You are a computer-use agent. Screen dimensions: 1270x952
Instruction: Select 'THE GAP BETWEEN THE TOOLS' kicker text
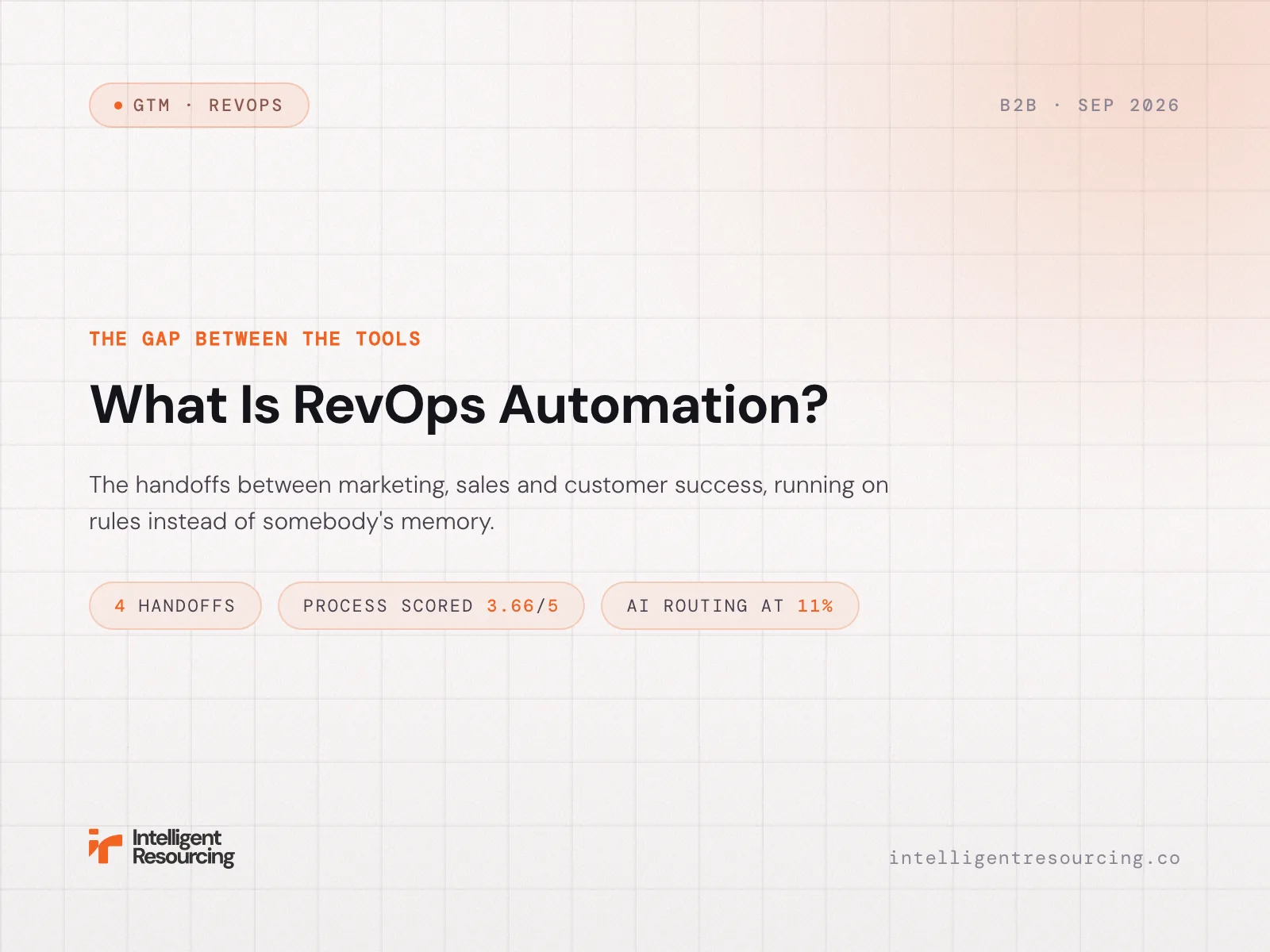[255, 340]
